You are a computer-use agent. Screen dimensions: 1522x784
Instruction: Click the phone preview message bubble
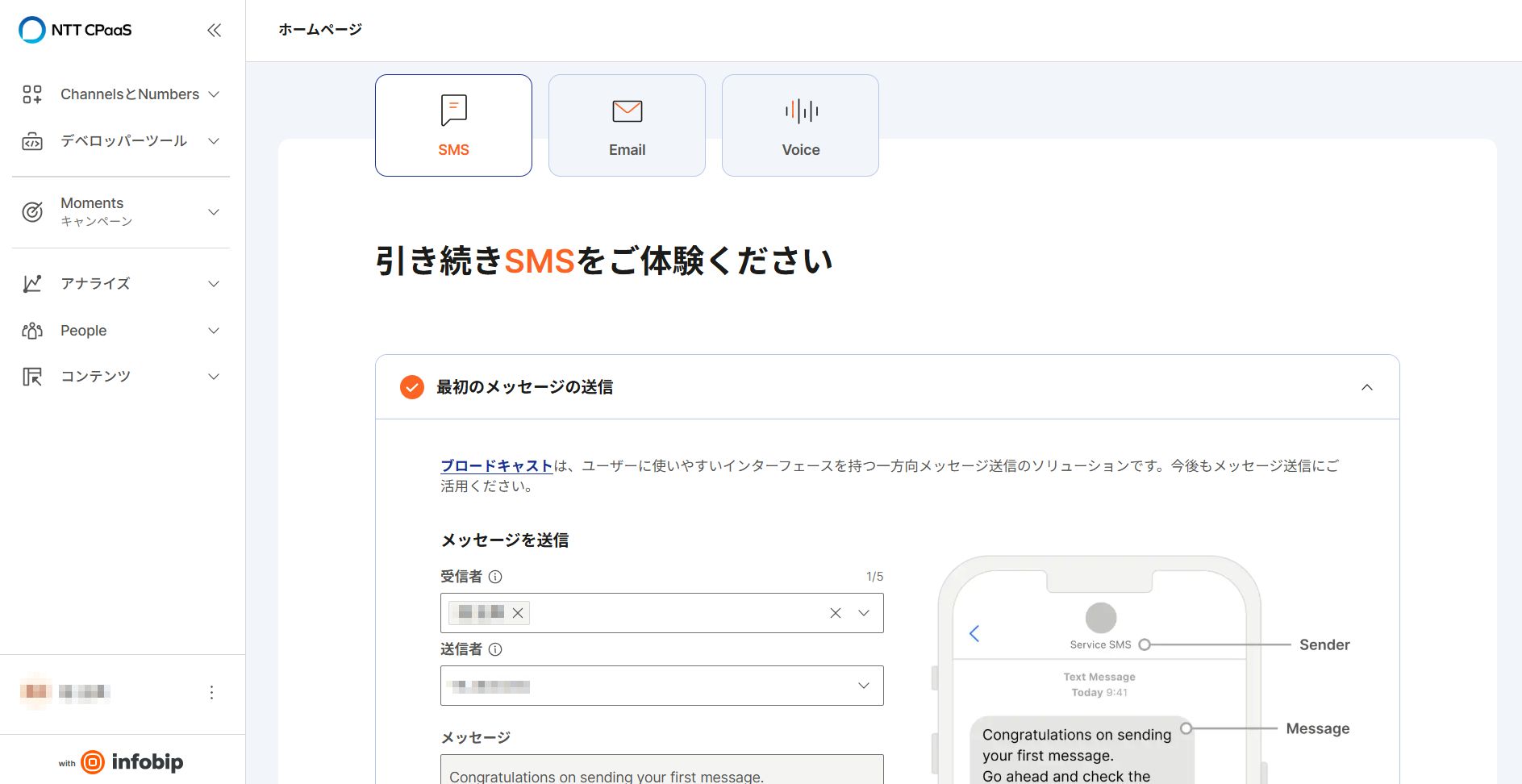point(1082,750)
